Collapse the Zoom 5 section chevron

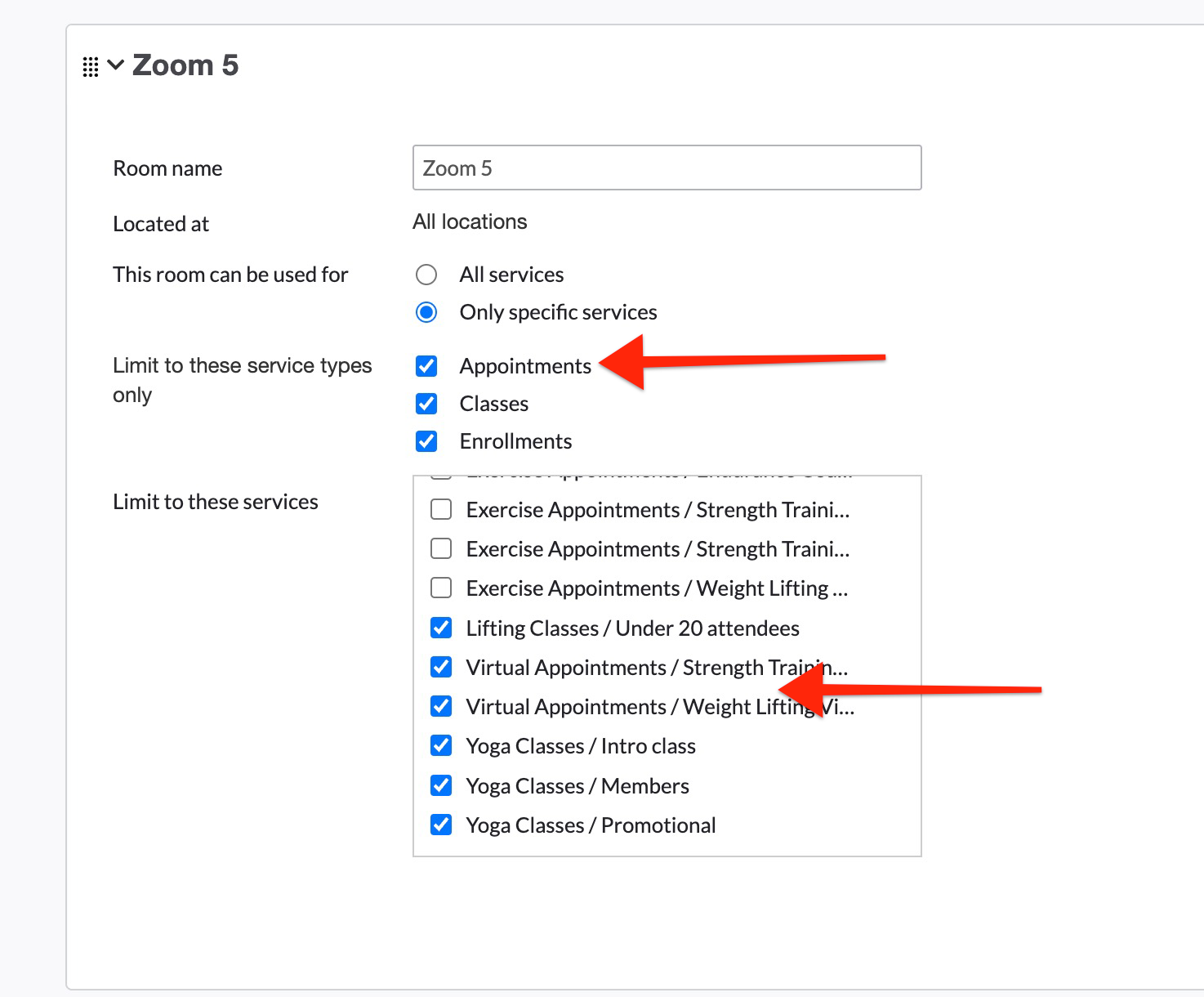(x=116, y=65)
